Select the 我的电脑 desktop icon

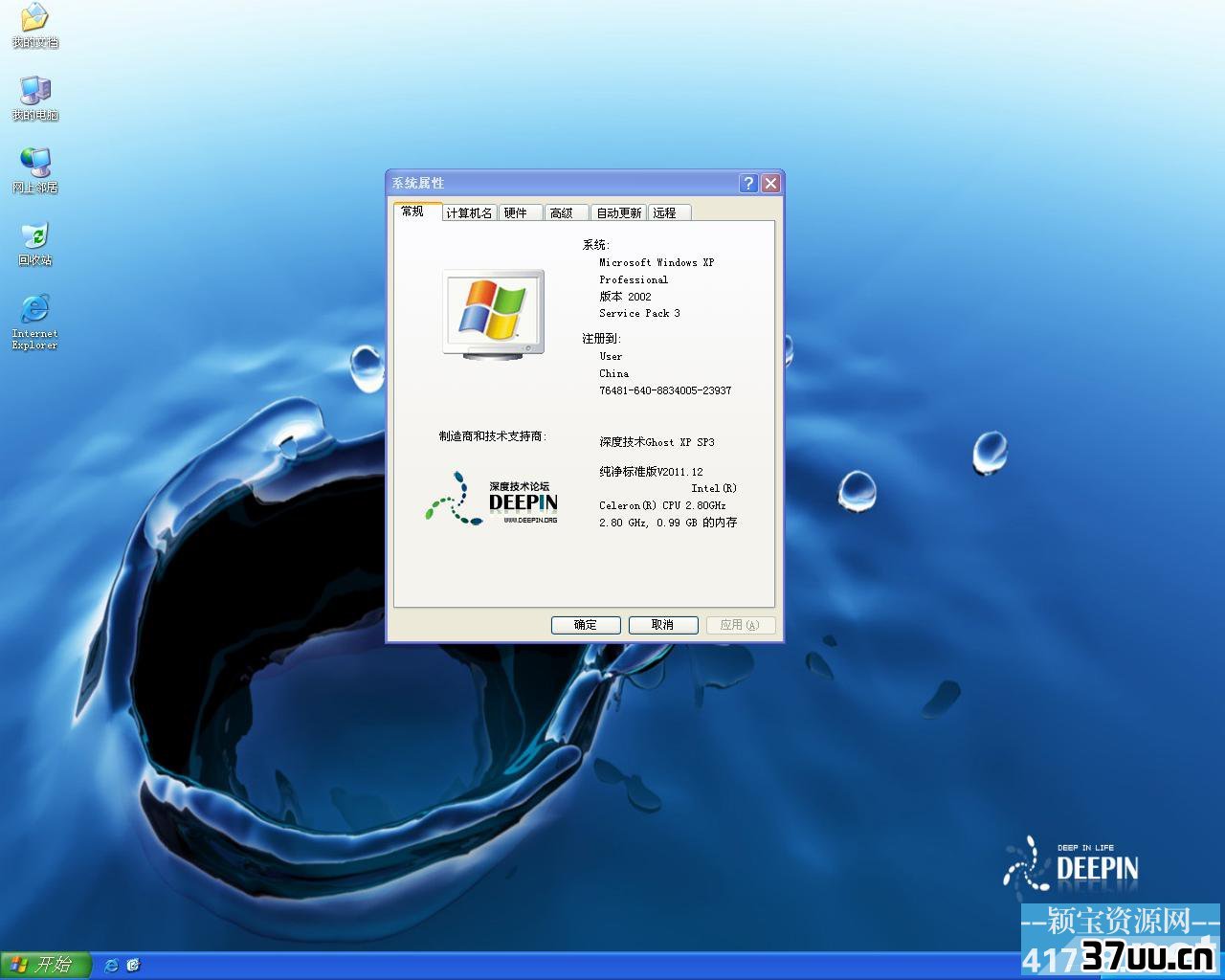[x=34, y=98]
